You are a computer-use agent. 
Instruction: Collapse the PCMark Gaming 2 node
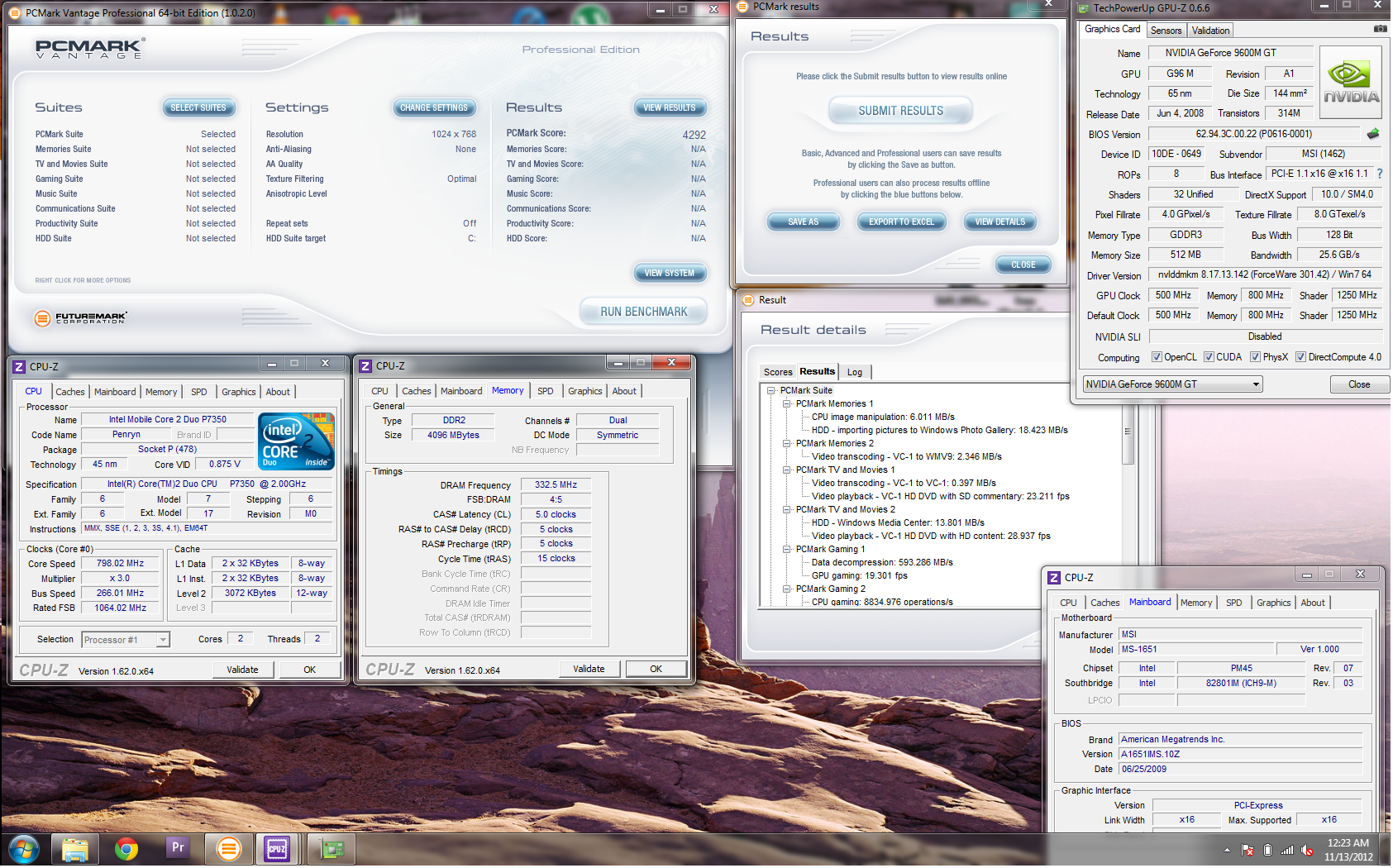[787, 589]
